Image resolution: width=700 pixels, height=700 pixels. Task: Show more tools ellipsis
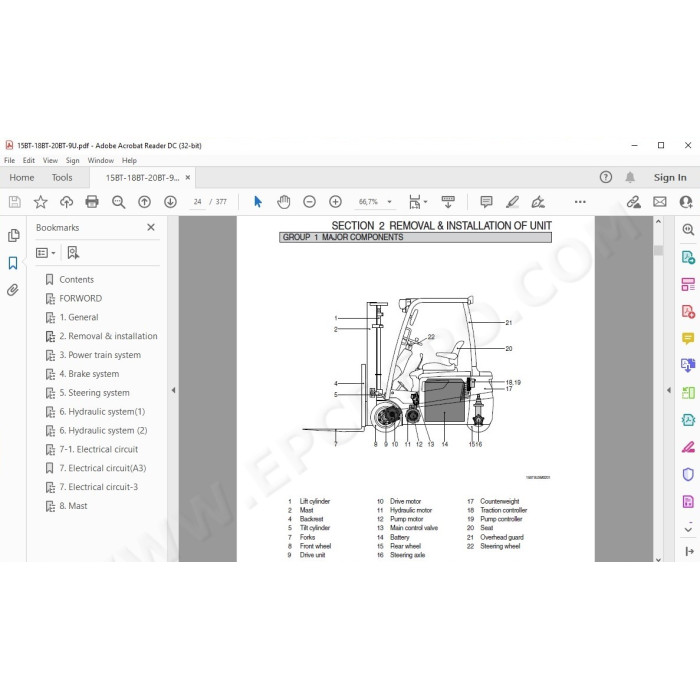pos(580,202)
